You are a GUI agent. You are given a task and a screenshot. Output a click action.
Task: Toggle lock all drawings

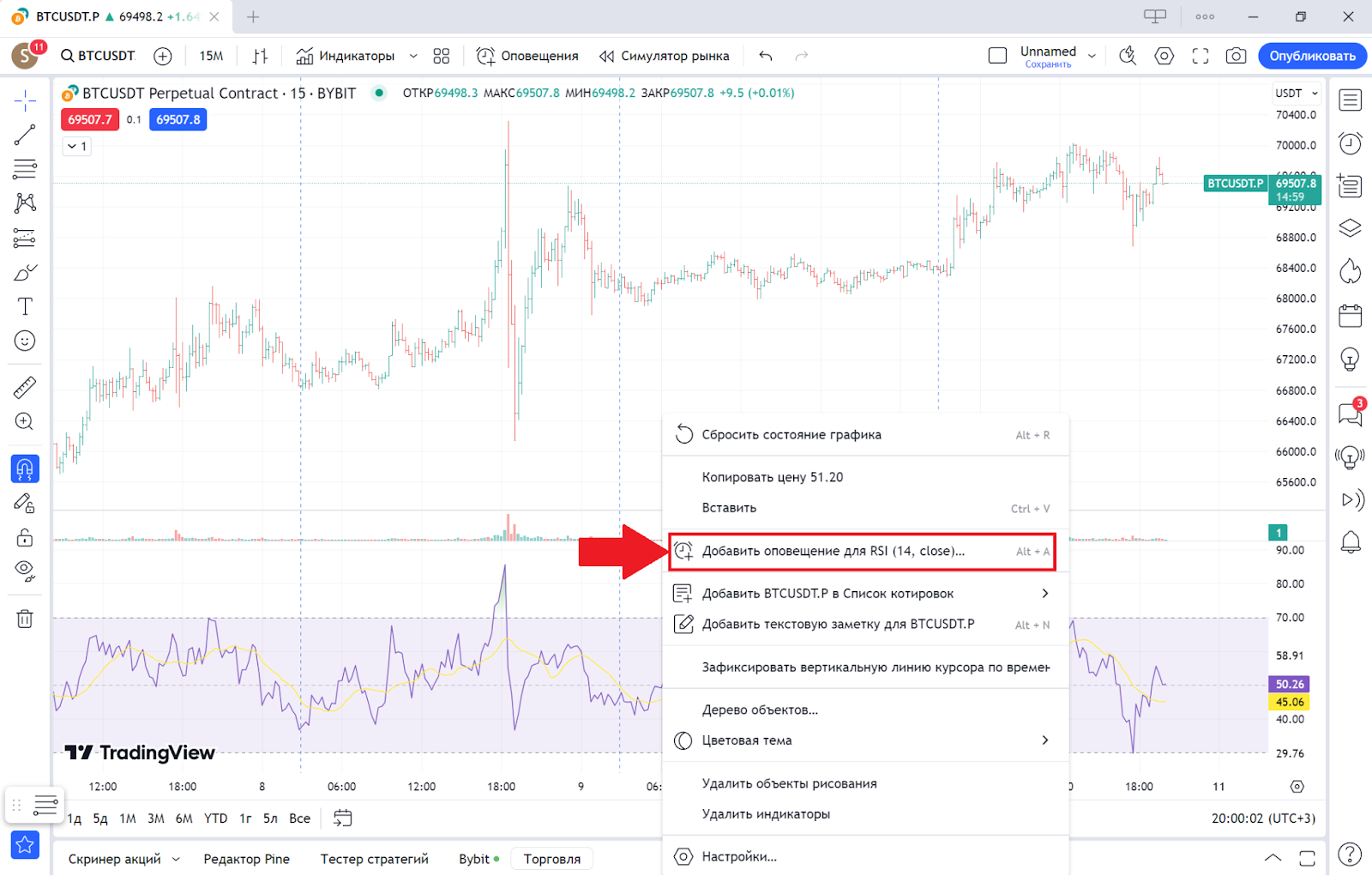click(25, 538)
